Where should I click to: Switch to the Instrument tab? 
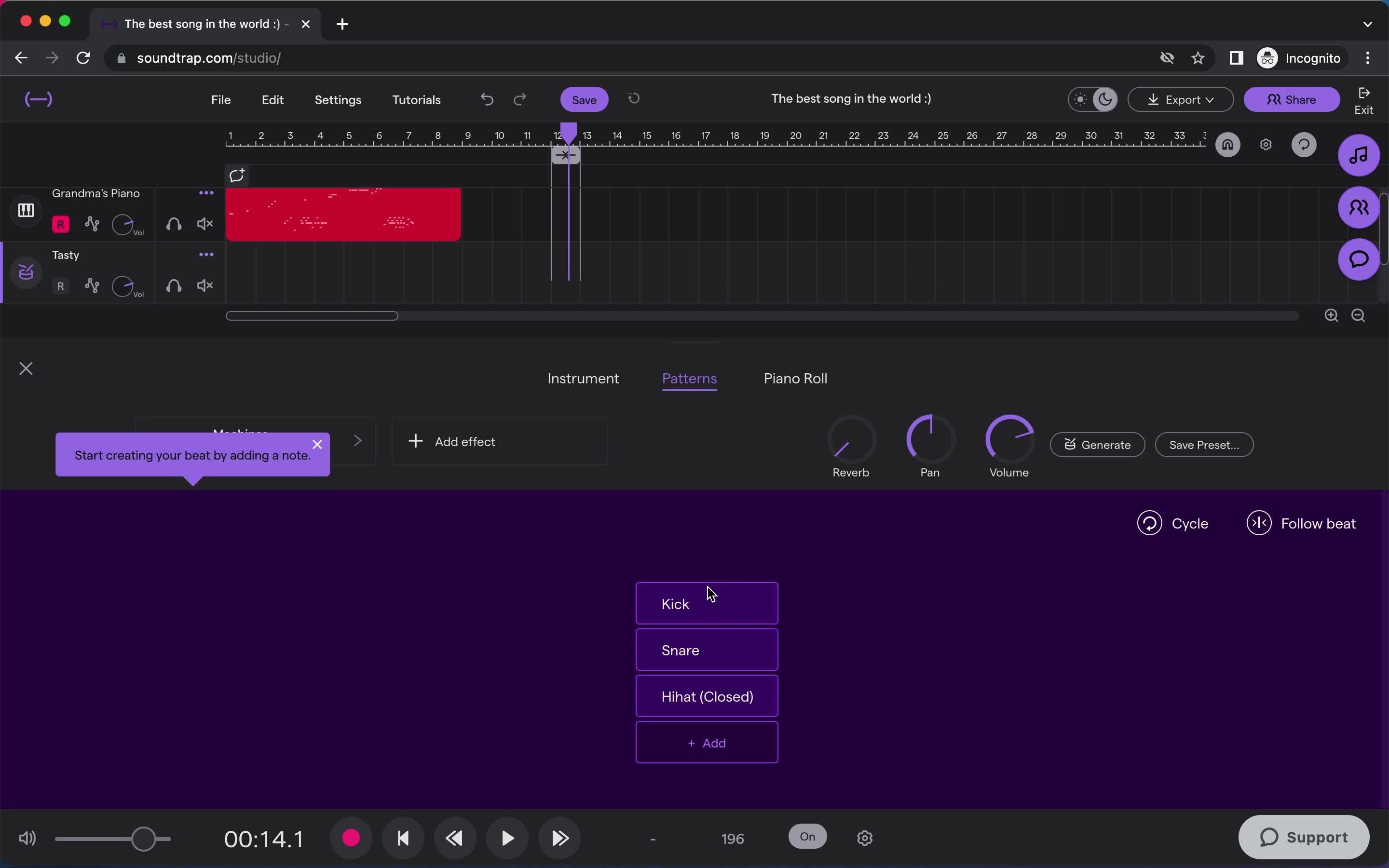(583, 379)
